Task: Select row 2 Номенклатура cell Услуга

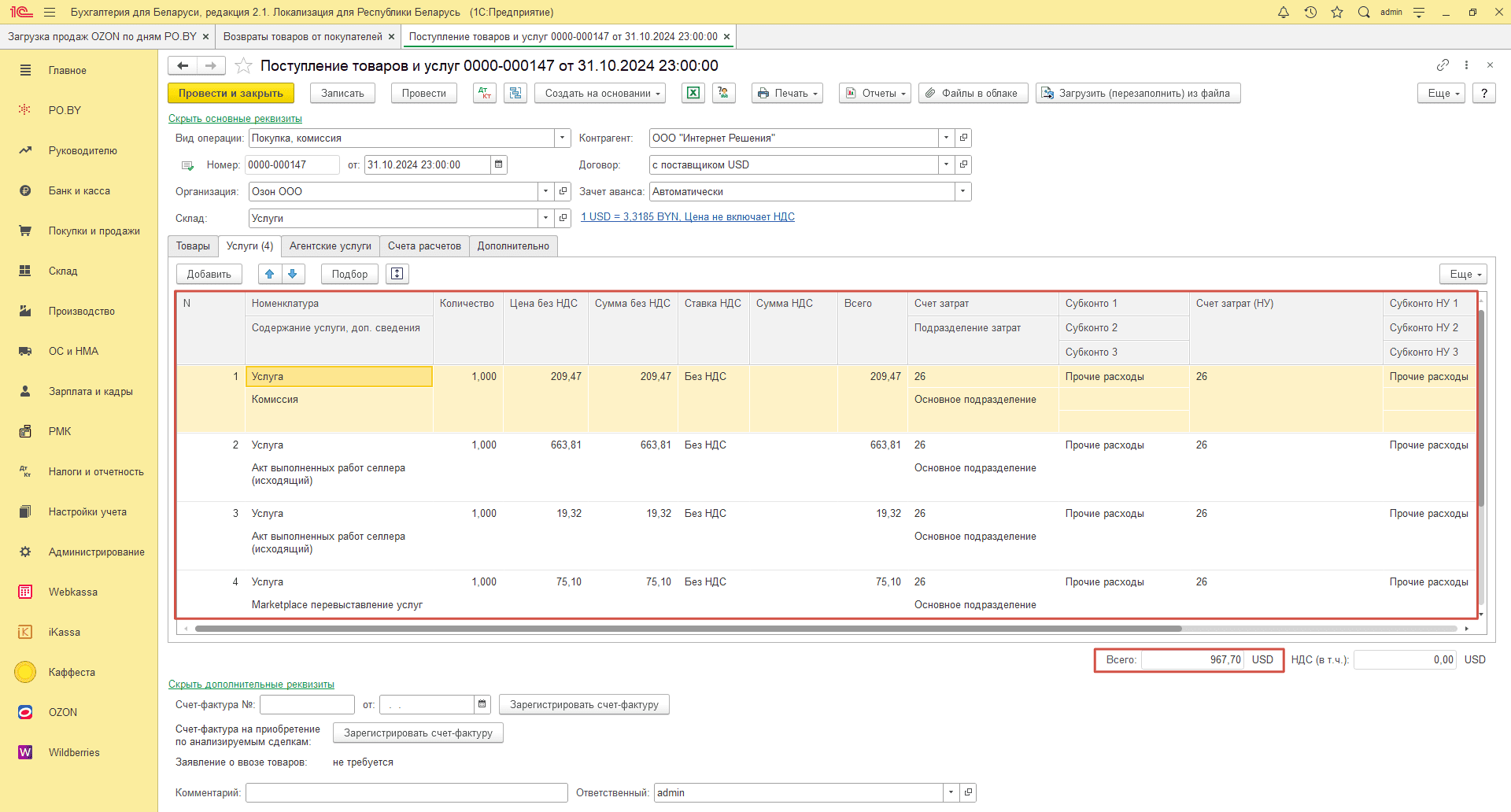Action: click(339, 445)
